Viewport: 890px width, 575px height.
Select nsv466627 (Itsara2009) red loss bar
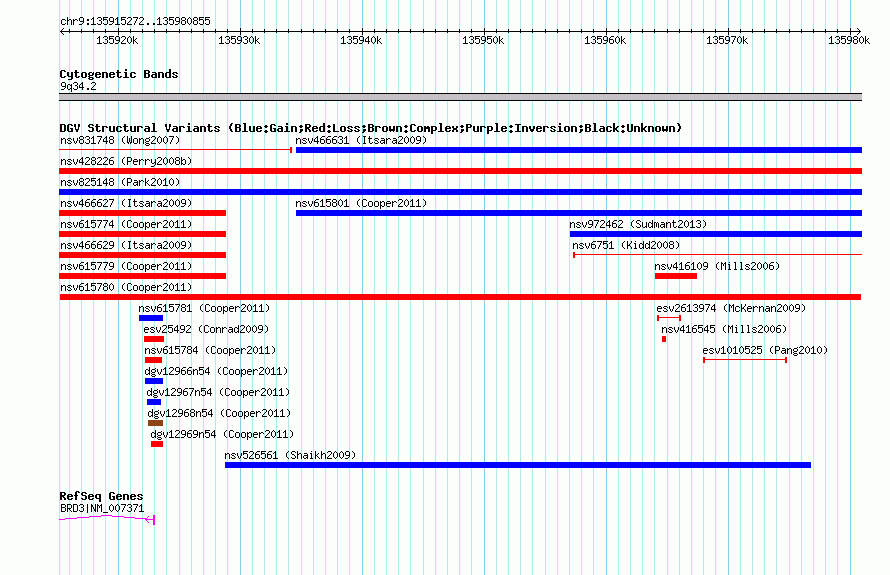point(142,213)
